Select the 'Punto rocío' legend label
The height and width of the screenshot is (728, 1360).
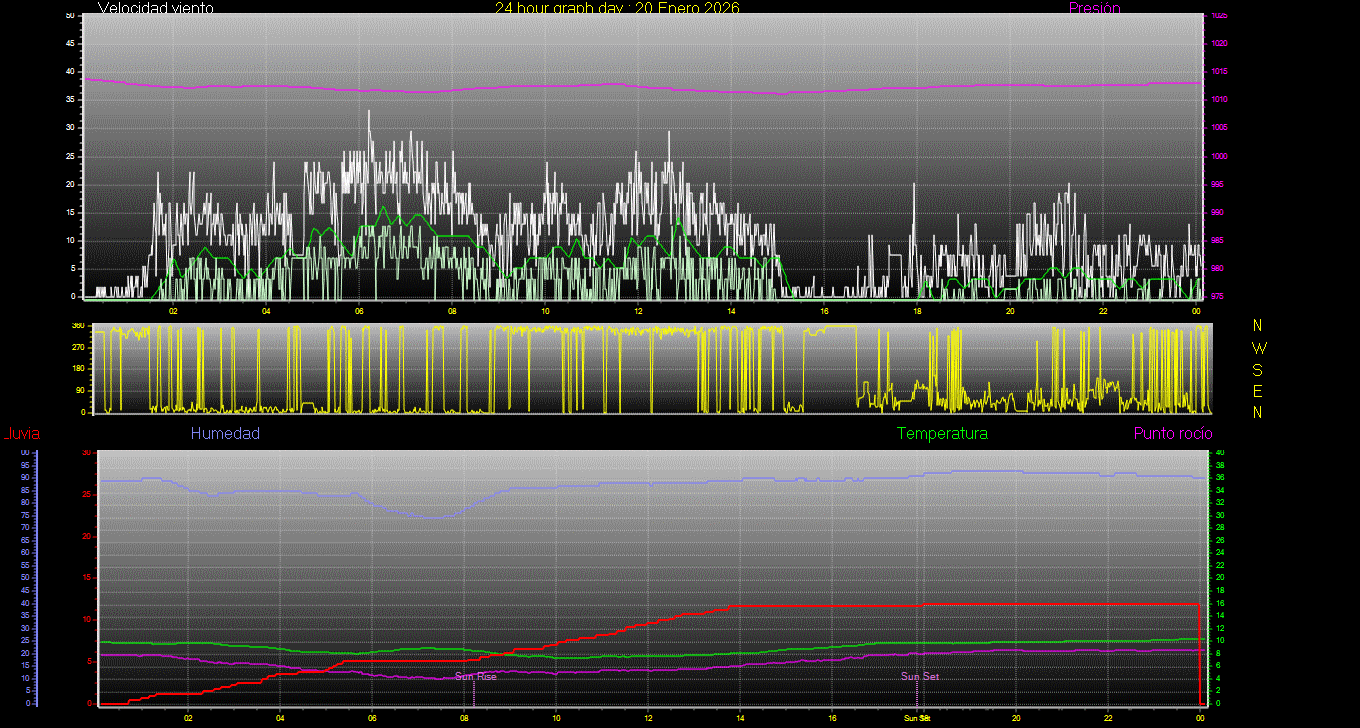[1173, 433]
